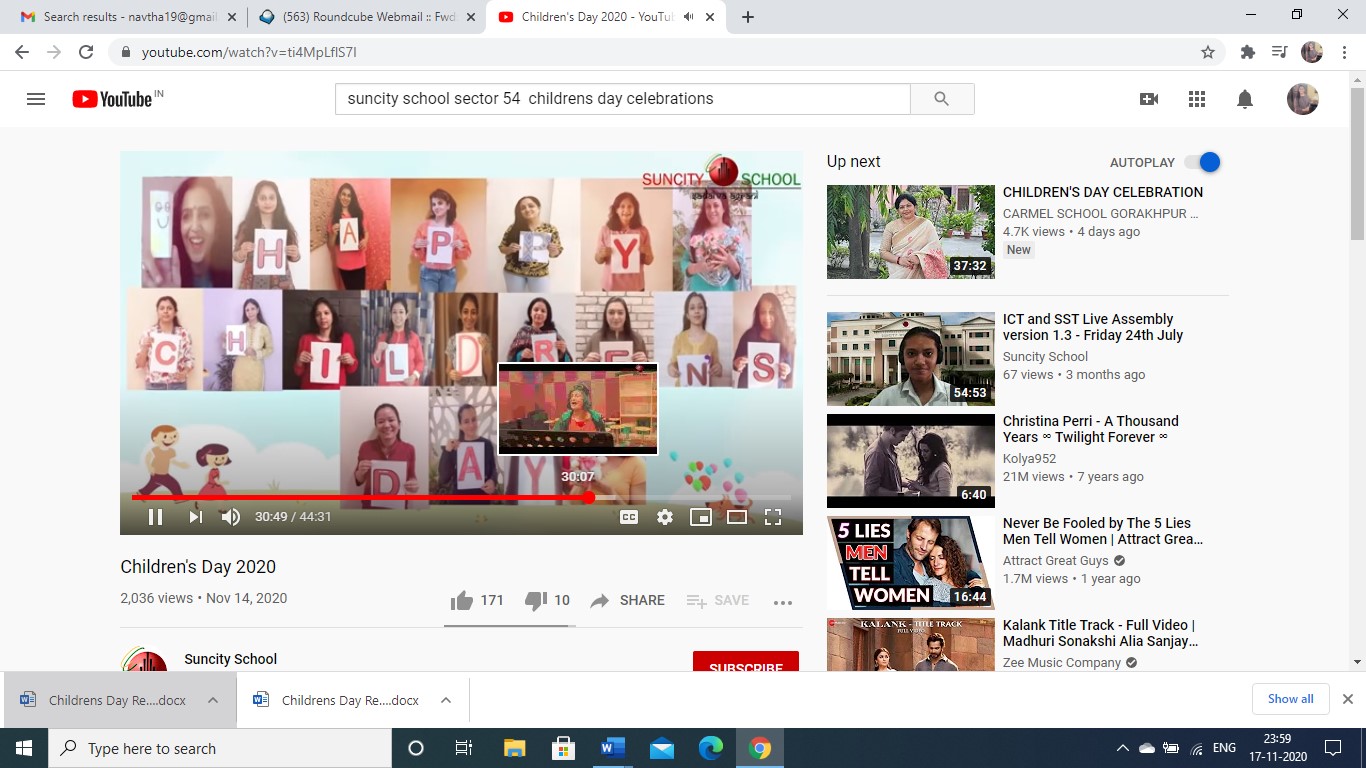Image resolution: width=1366 pixels, height=768 pixels.
Task: Click the Up next heading text
Action: 853,162
